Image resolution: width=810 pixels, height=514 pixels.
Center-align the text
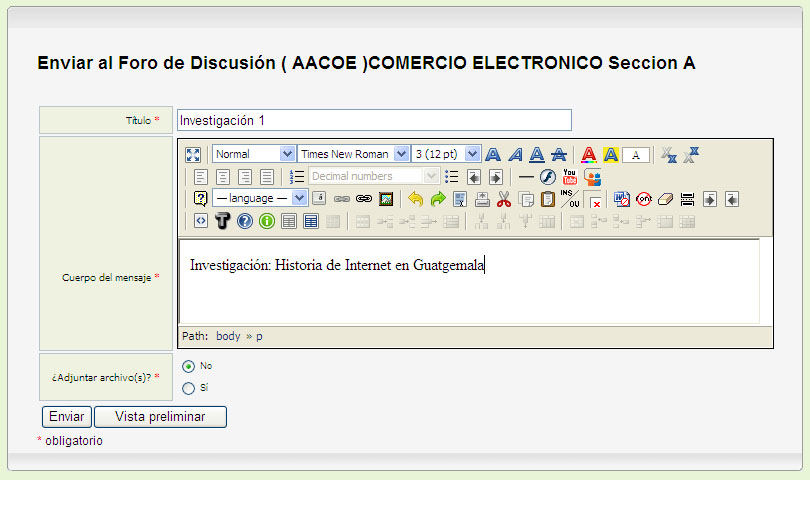point(223,177)
